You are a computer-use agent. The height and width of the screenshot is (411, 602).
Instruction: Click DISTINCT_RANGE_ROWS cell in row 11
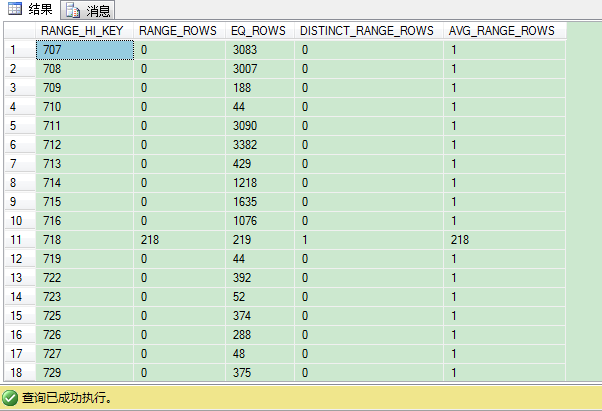pos(369,240)
